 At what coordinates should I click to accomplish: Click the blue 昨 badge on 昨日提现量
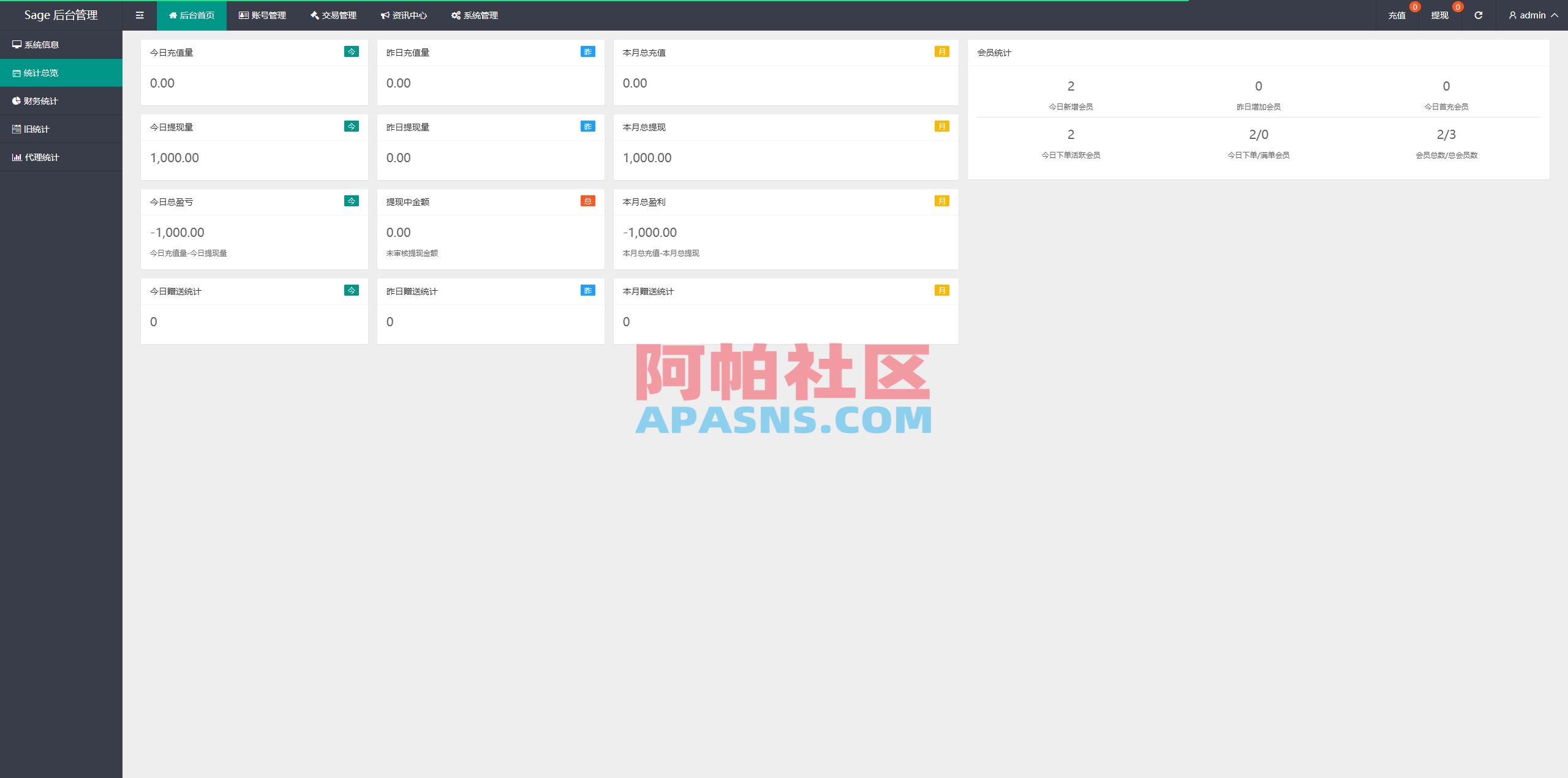pyautogui.click(x=587, y=127)
